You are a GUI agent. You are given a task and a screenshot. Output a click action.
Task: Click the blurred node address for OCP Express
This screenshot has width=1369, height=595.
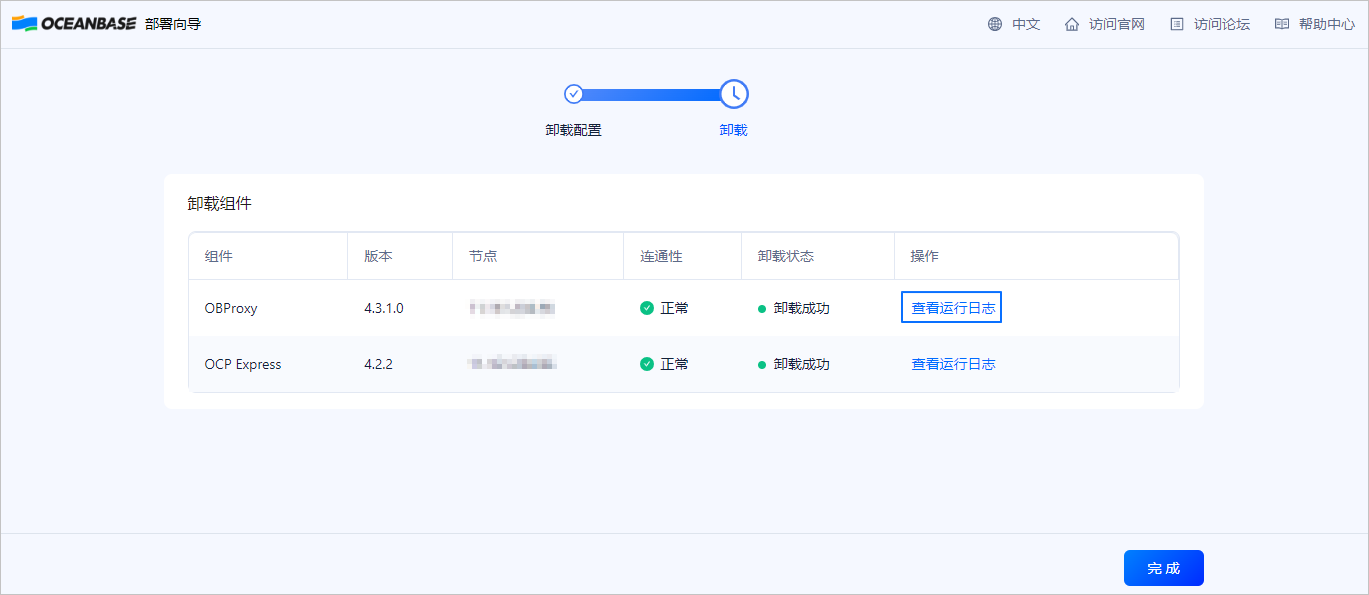tap(512, 364)
